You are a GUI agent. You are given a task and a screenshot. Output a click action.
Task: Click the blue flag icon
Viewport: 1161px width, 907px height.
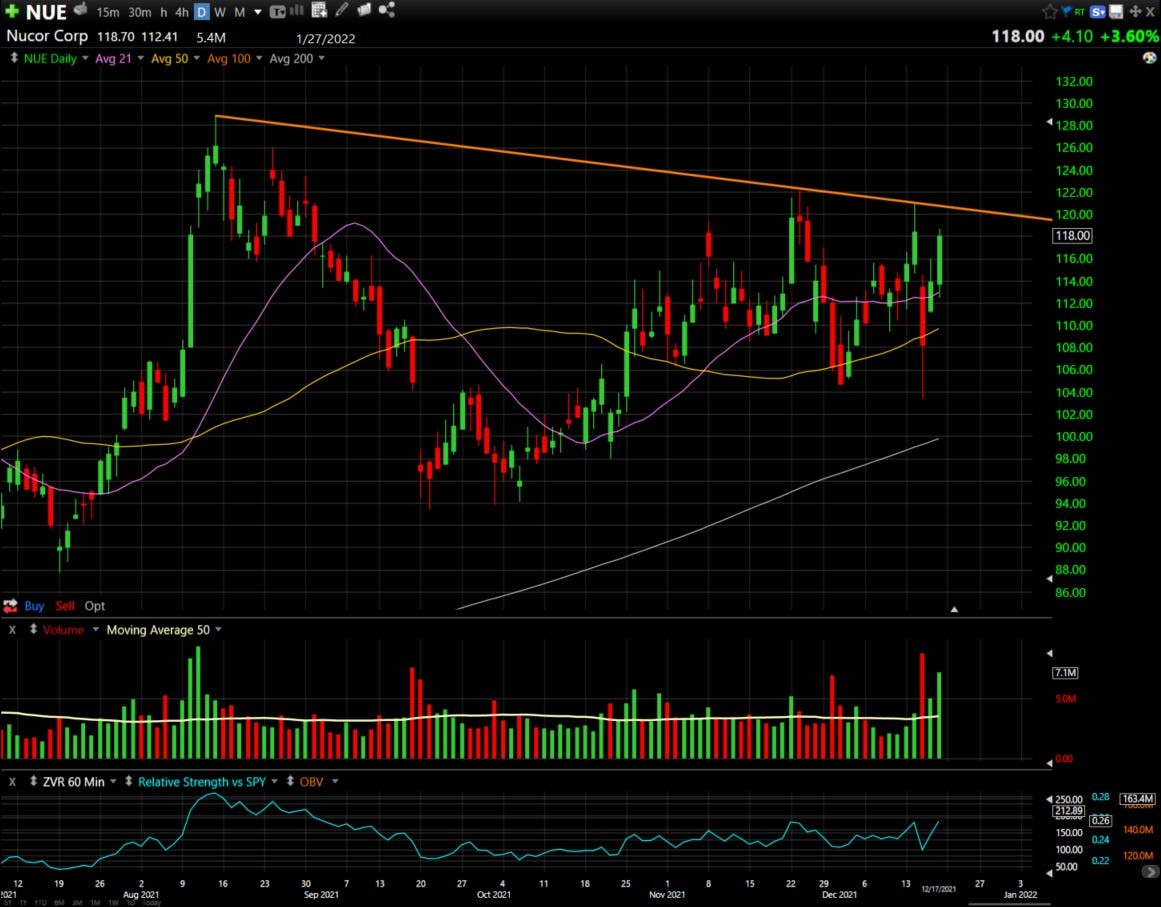click(1066, 11)
